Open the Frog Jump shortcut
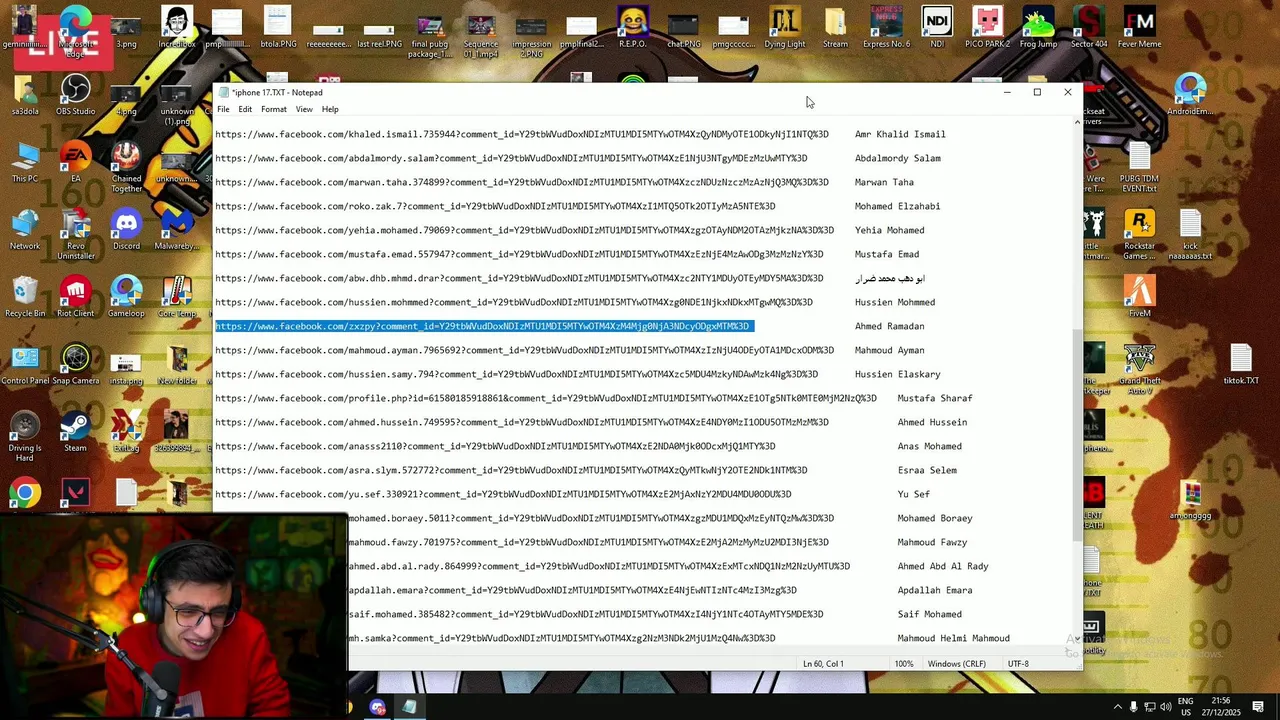This screenshot has height=720, width=1280. [x=1039, y=28]
